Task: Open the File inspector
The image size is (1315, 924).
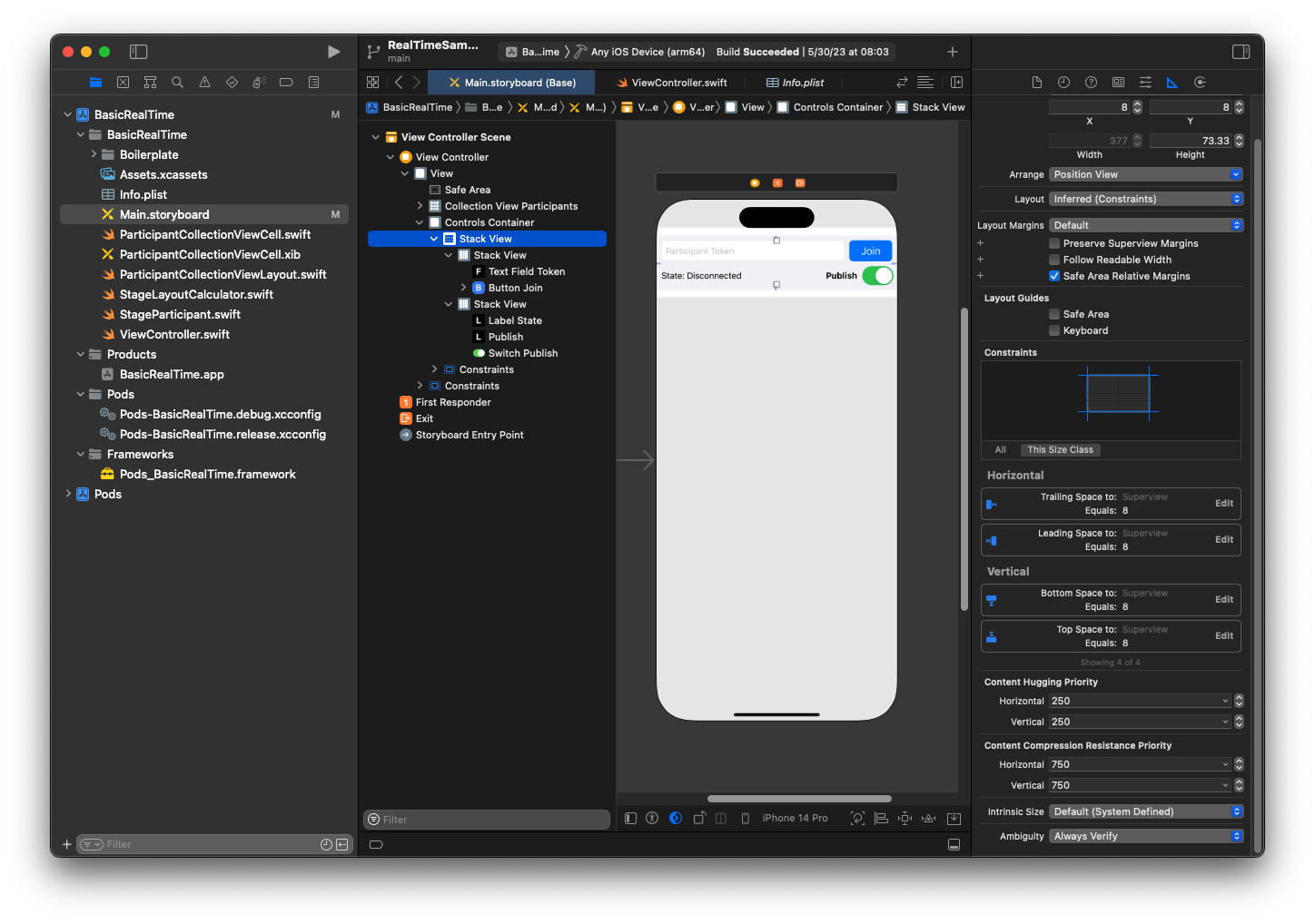Action: 1036,82
